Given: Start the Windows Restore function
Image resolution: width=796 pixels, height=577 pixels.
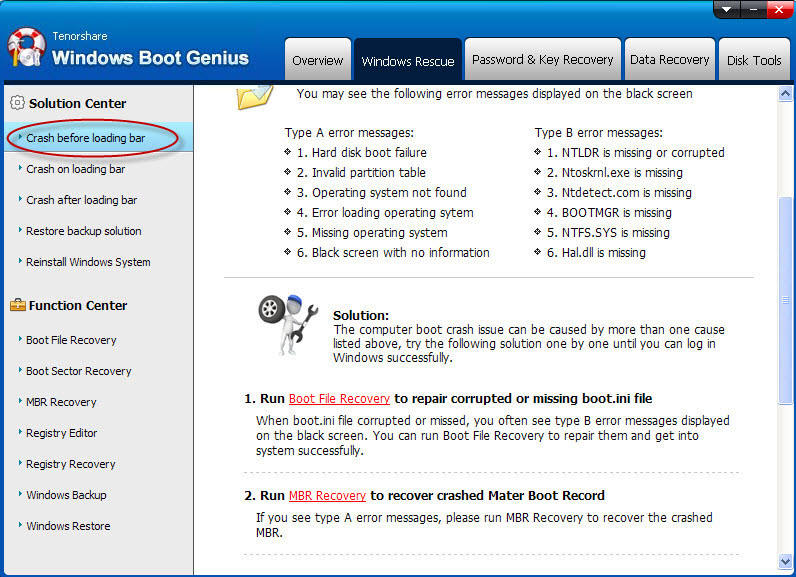Looking at the screenshot, I should tap(68, 526).
